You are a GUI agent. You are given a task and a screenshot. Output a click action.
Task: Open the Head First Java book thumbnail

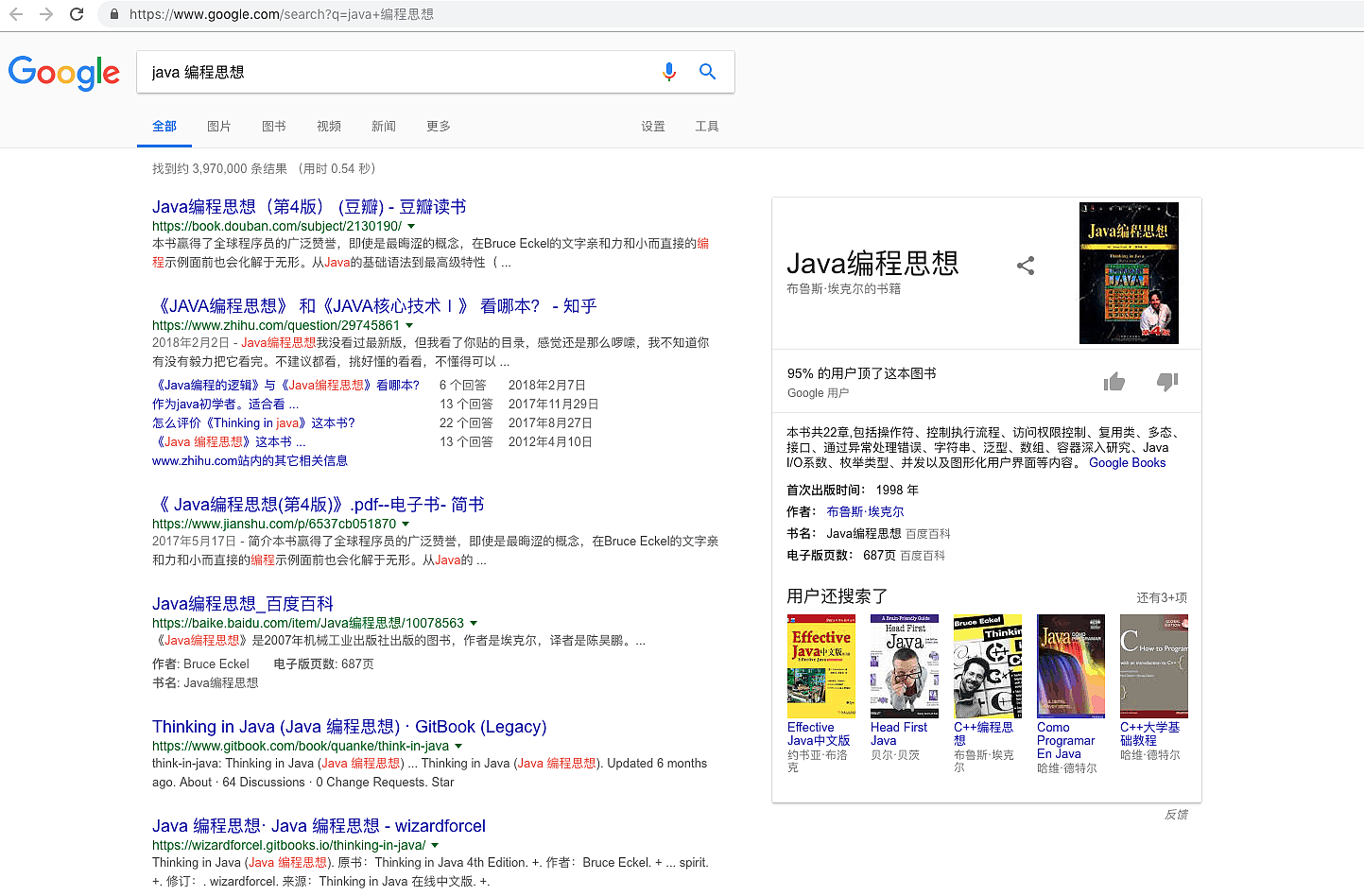point(904,666)
